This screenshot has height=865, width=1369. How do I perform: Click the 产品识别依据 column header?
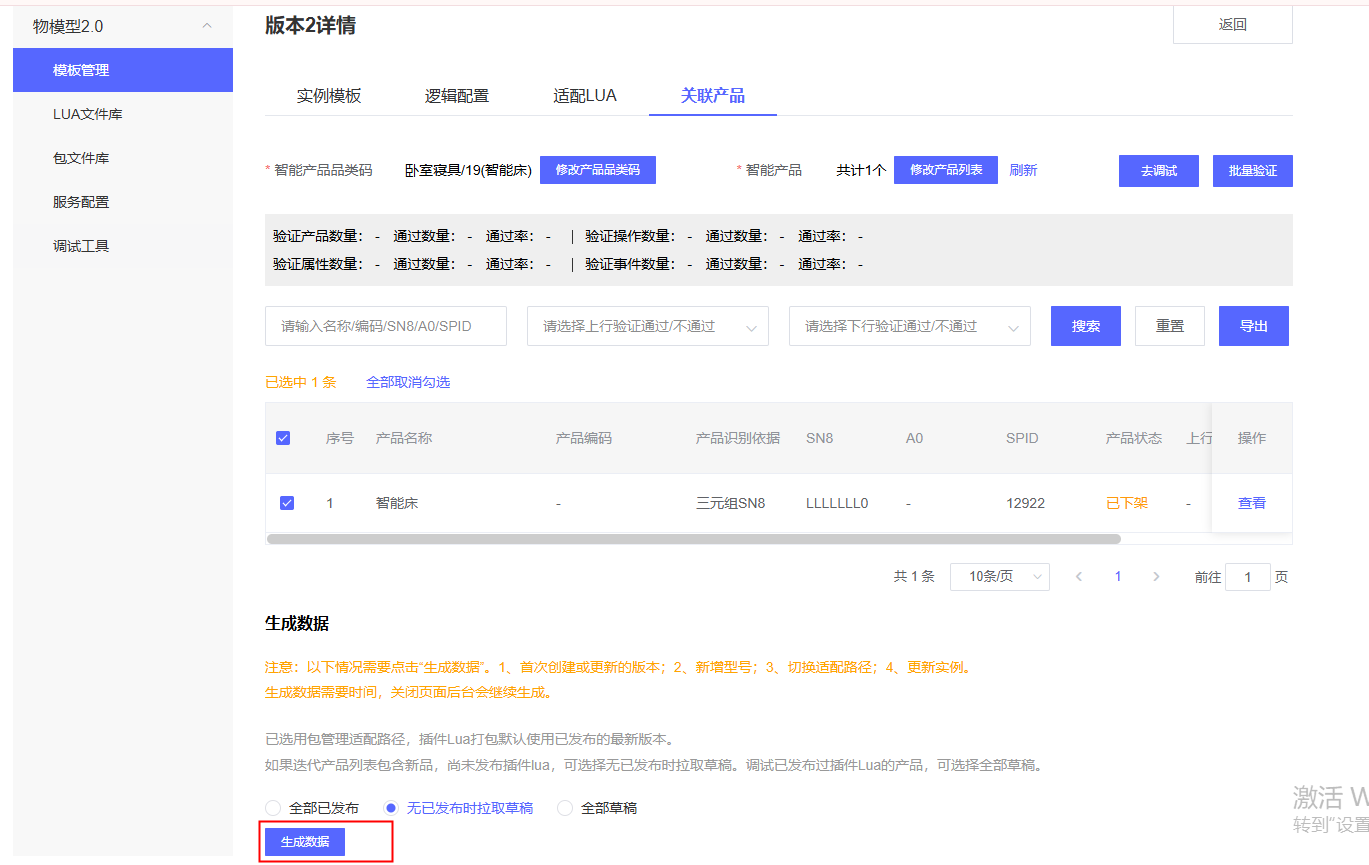(738, 438)
